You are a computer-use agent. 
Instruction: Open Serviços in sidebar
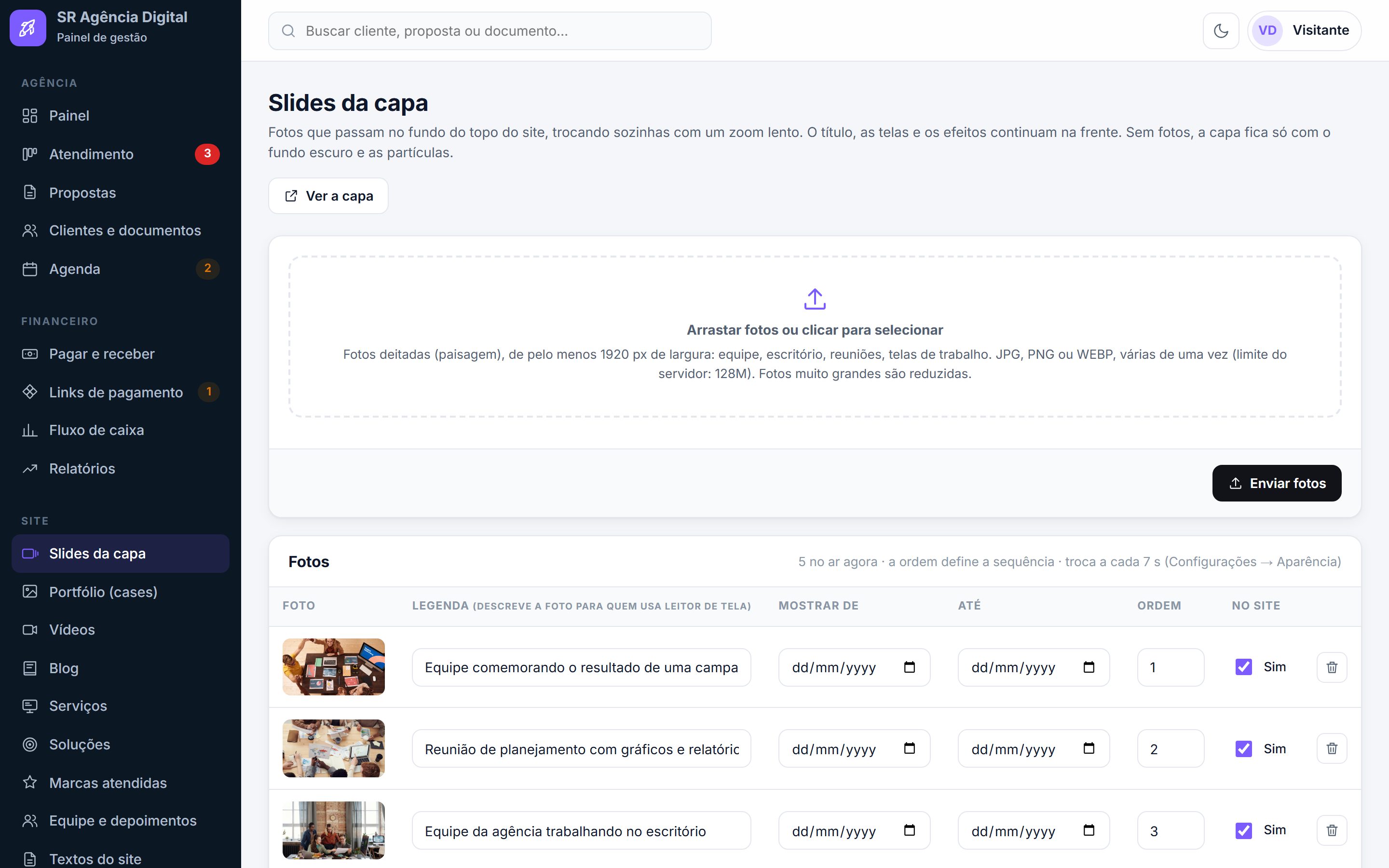(121, 706)
